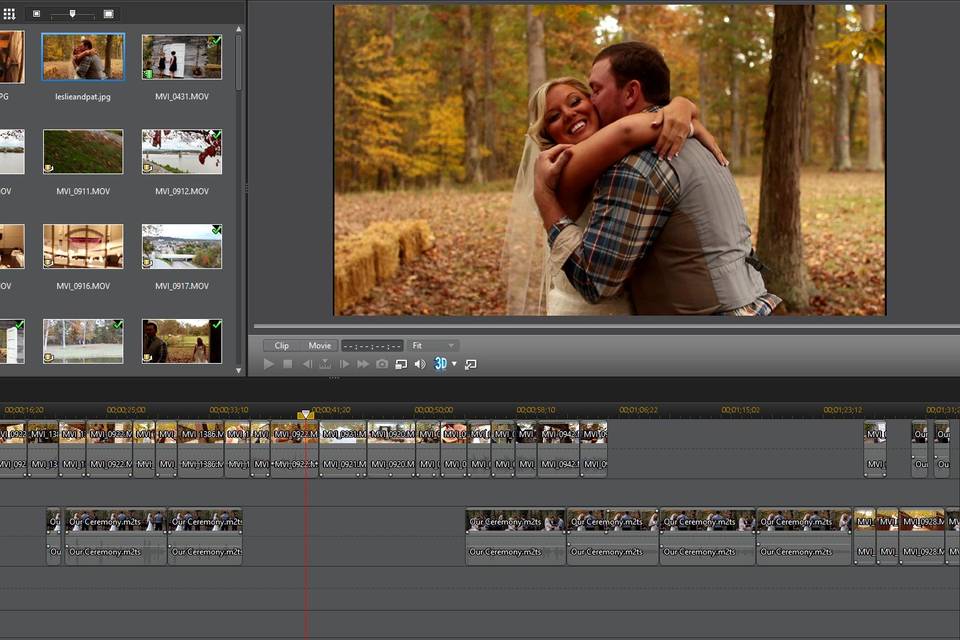This screenshot has width=960, height=640.
Task: Start playback with the Play button
Action: tap(268, 364)
